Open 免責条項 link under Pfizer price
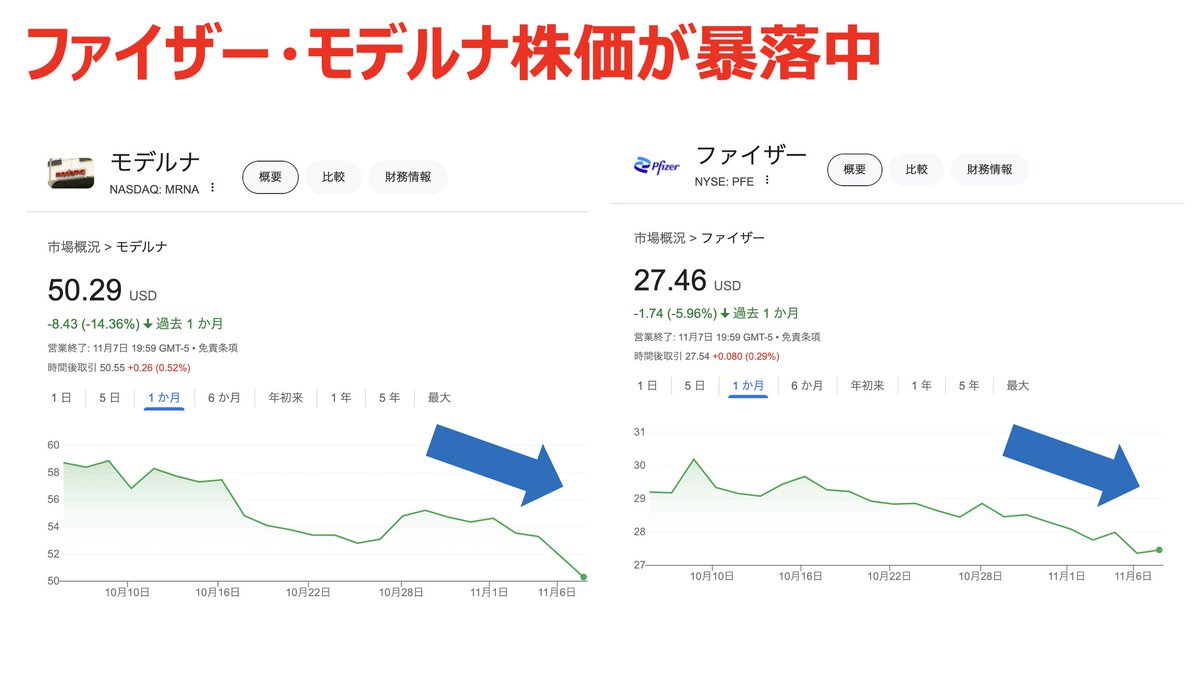Viewport: 1200px width, 676px height. point(803,337)
